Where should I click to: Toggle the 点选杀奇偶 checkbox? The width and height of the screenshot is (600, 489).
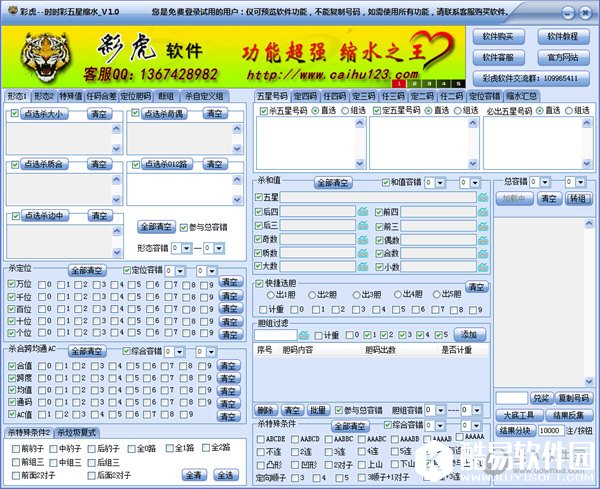135,113
